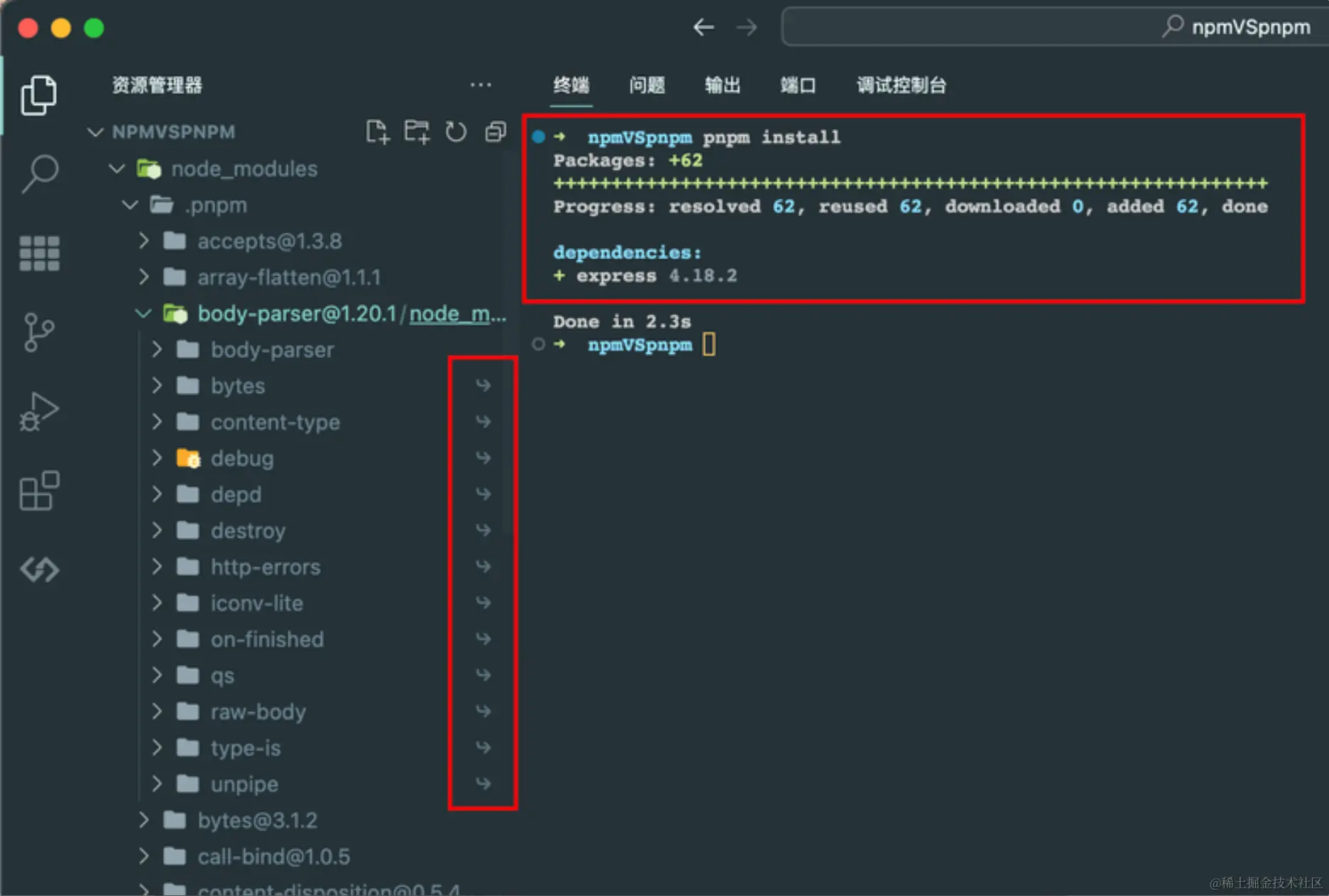The width and height of the screenshot is (1329, 896).
Task: Select the on-finished folder row
Action: tap(295, 639)
